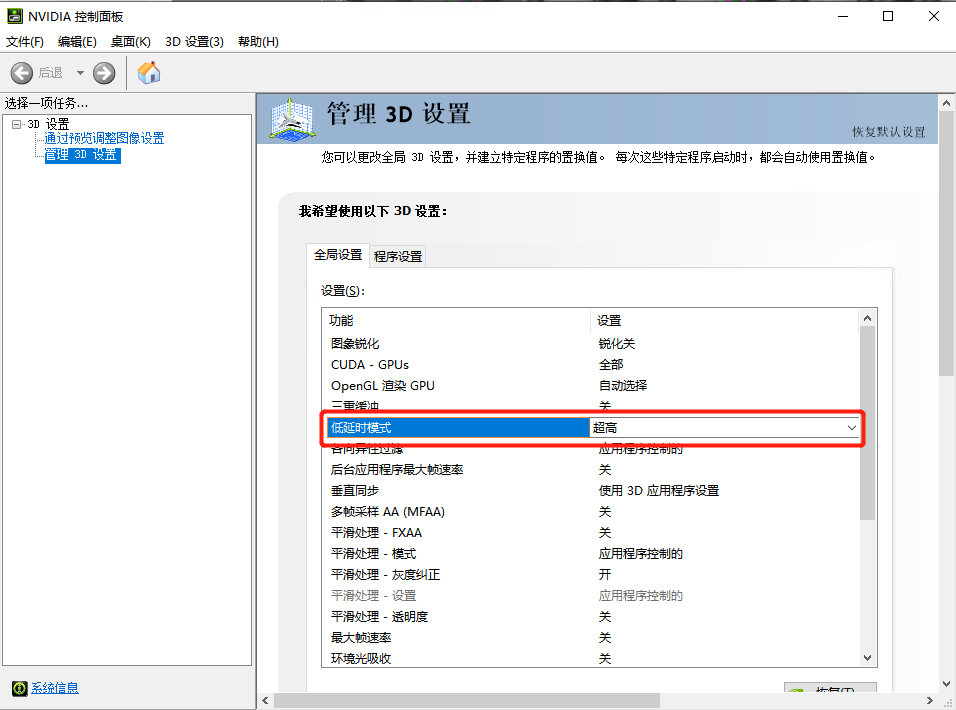Click the Back arrow icon in toolbar
The image size is (956, 710).
pos(21,73)
